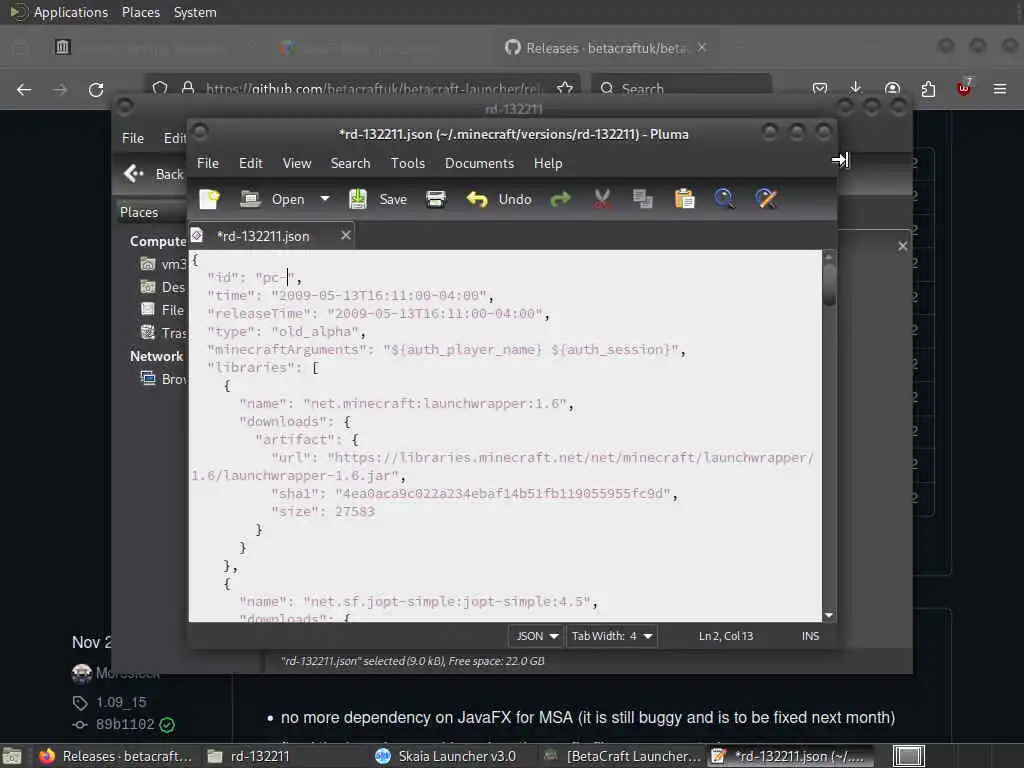Viewport: 1024px width, 768px height.
Task: Open Pluma View menu
Action: 296,163
